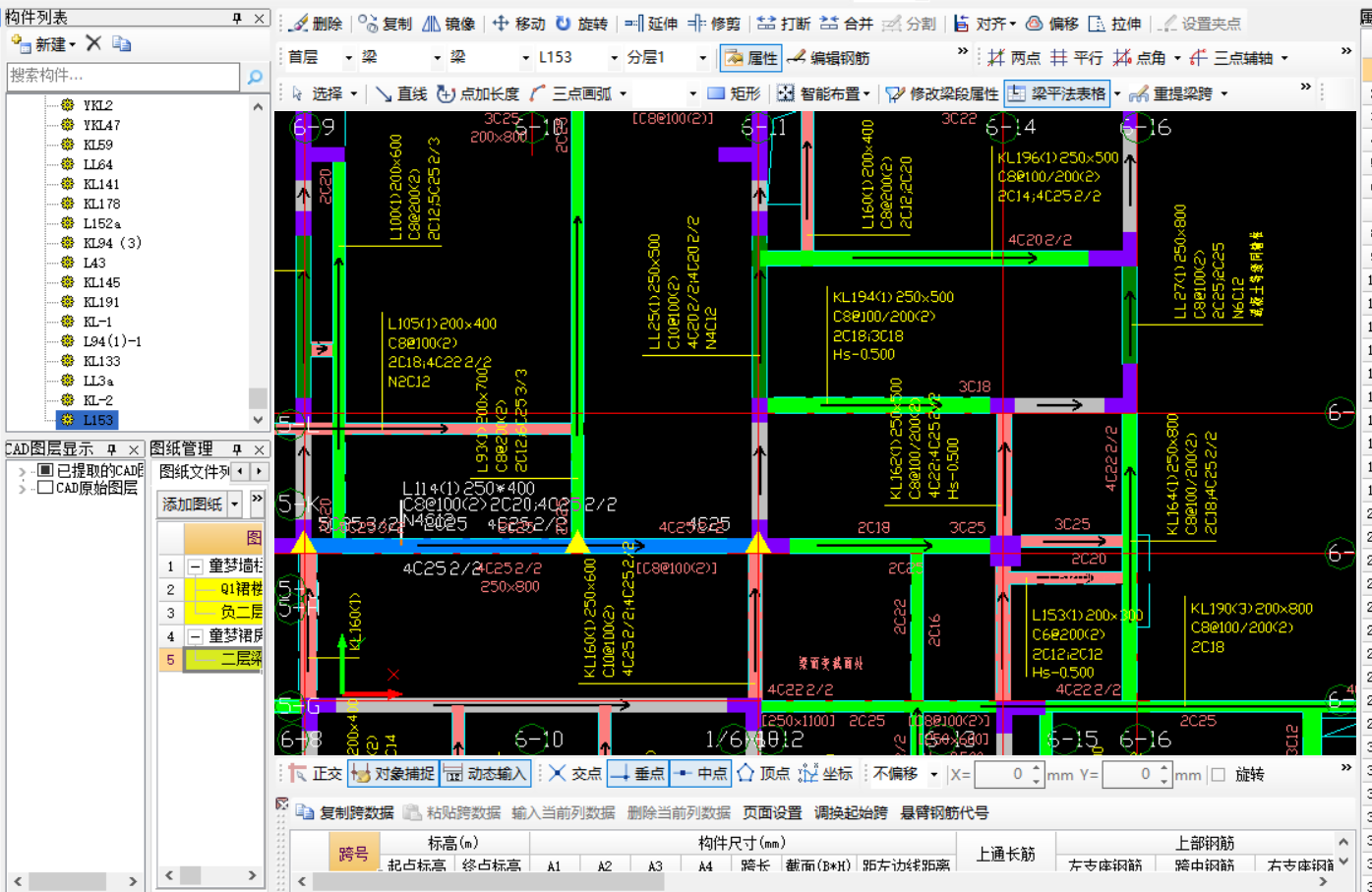Click the copy component icon in 构件列表
This screenshot has height=892, width=1372.
pyautogui.click(x=121, y=43)
